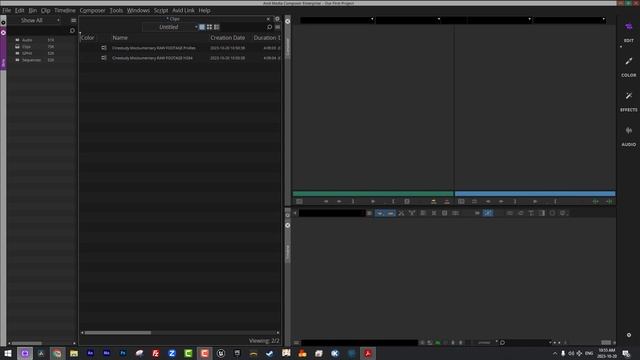Click the clip icon of the H264 footage row

pyautogui.click(x=104, y=58)
